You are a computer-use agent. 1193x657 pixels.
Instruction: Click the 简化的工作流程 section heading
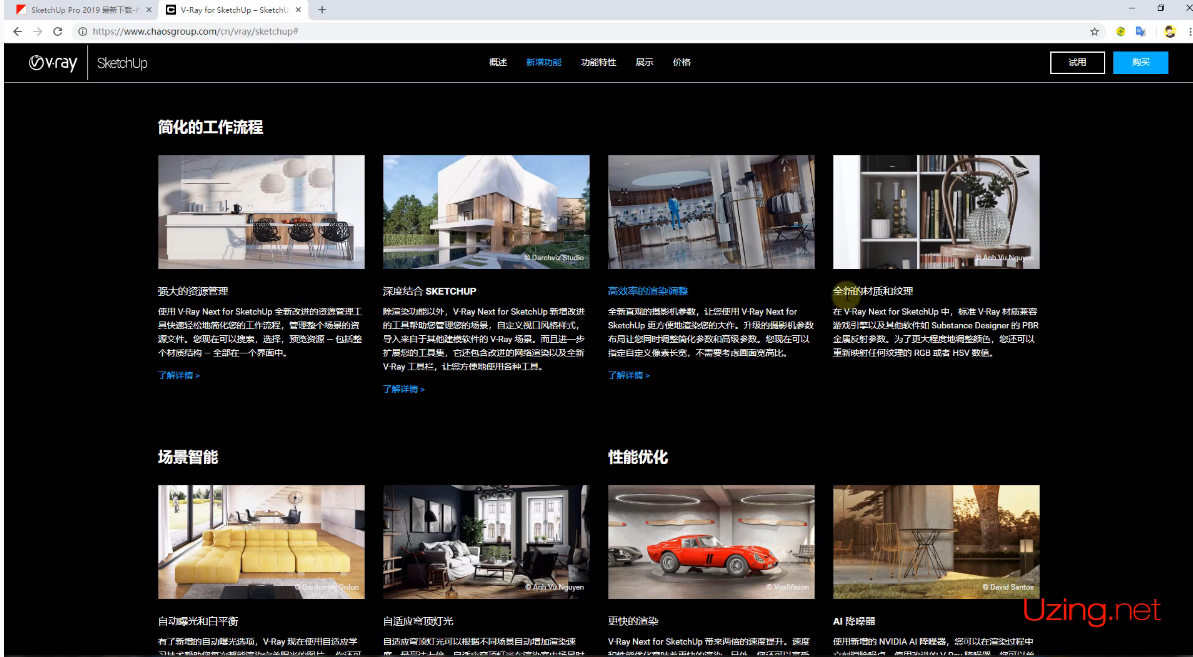pyautogui.click(x=211, y=127)
